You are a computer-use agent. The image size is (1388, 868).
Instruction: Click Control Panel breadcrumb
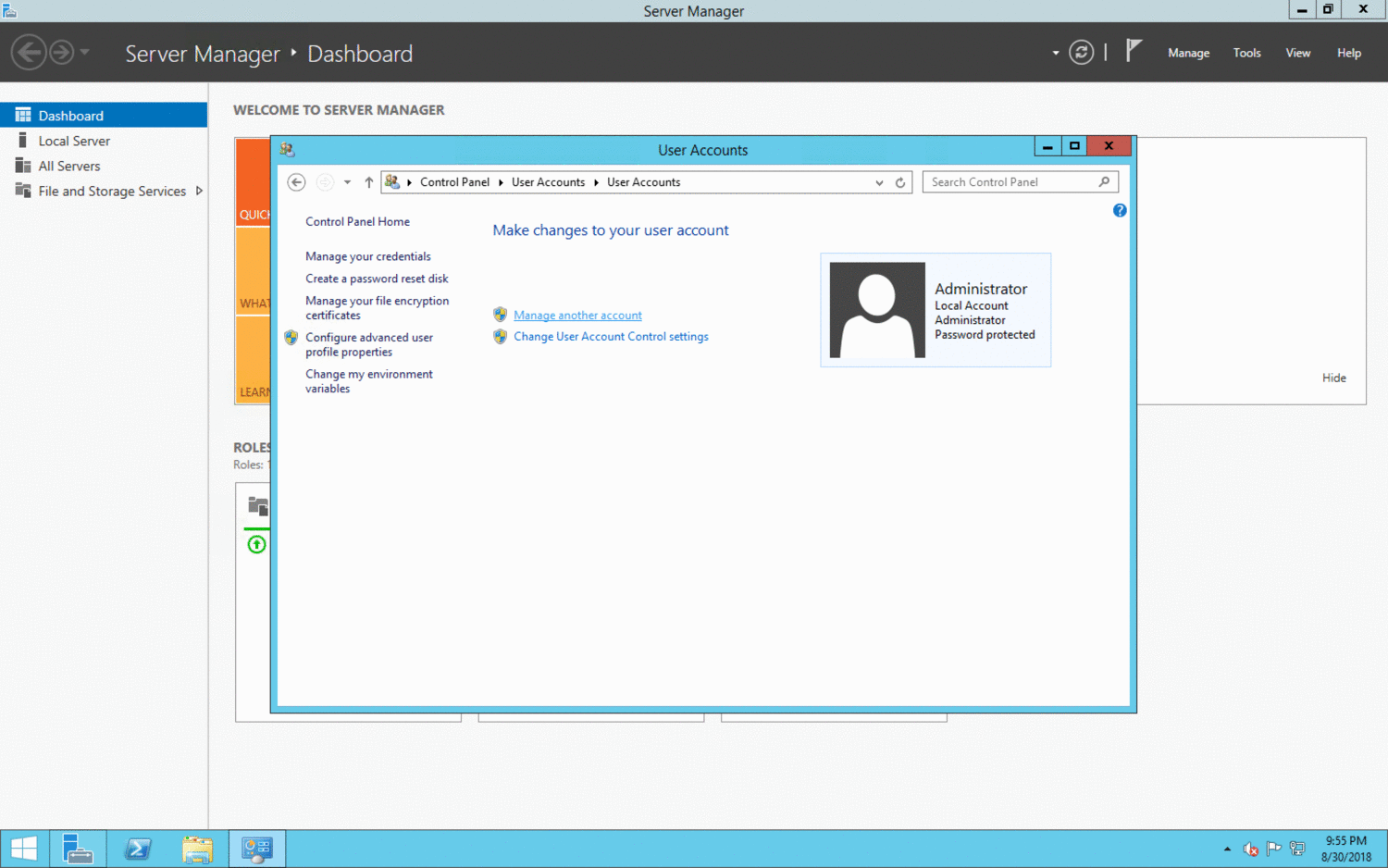coord(454,182)
